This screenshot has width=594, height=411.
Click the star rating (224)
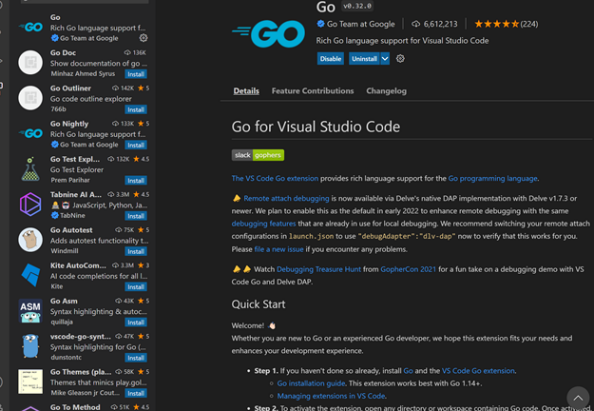[x=506, y=24]
